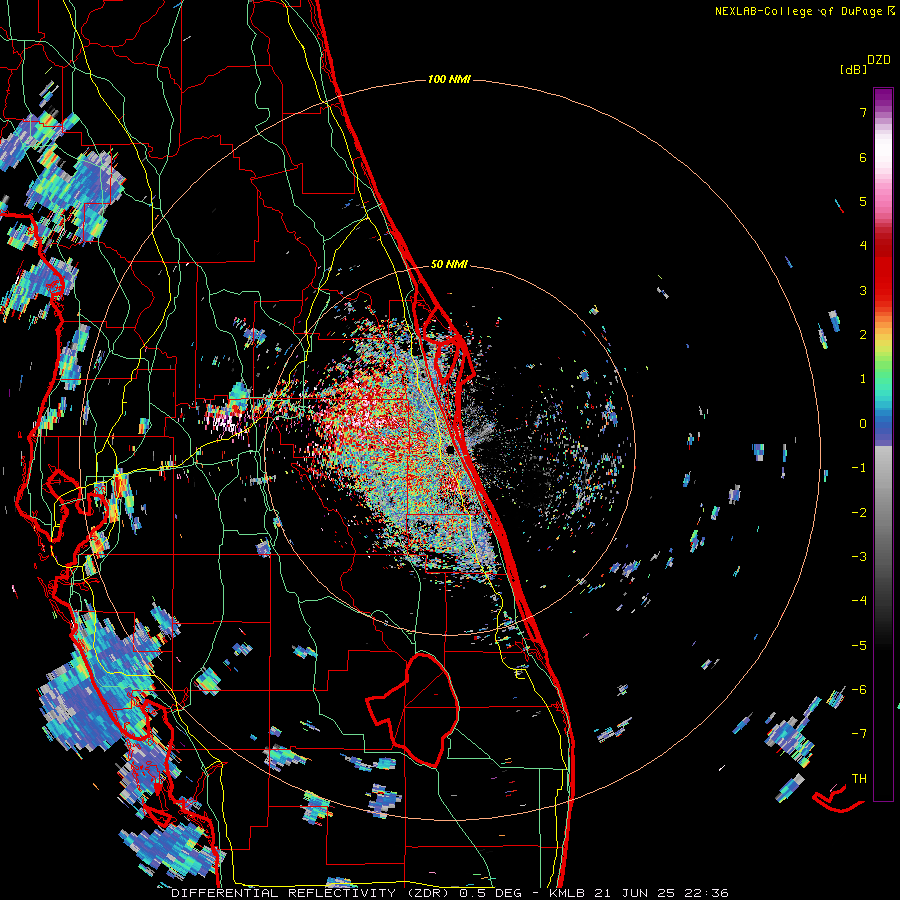The image size is (900, 900).
Task: Click the scale tick label 6
Action: coord(863,157)
